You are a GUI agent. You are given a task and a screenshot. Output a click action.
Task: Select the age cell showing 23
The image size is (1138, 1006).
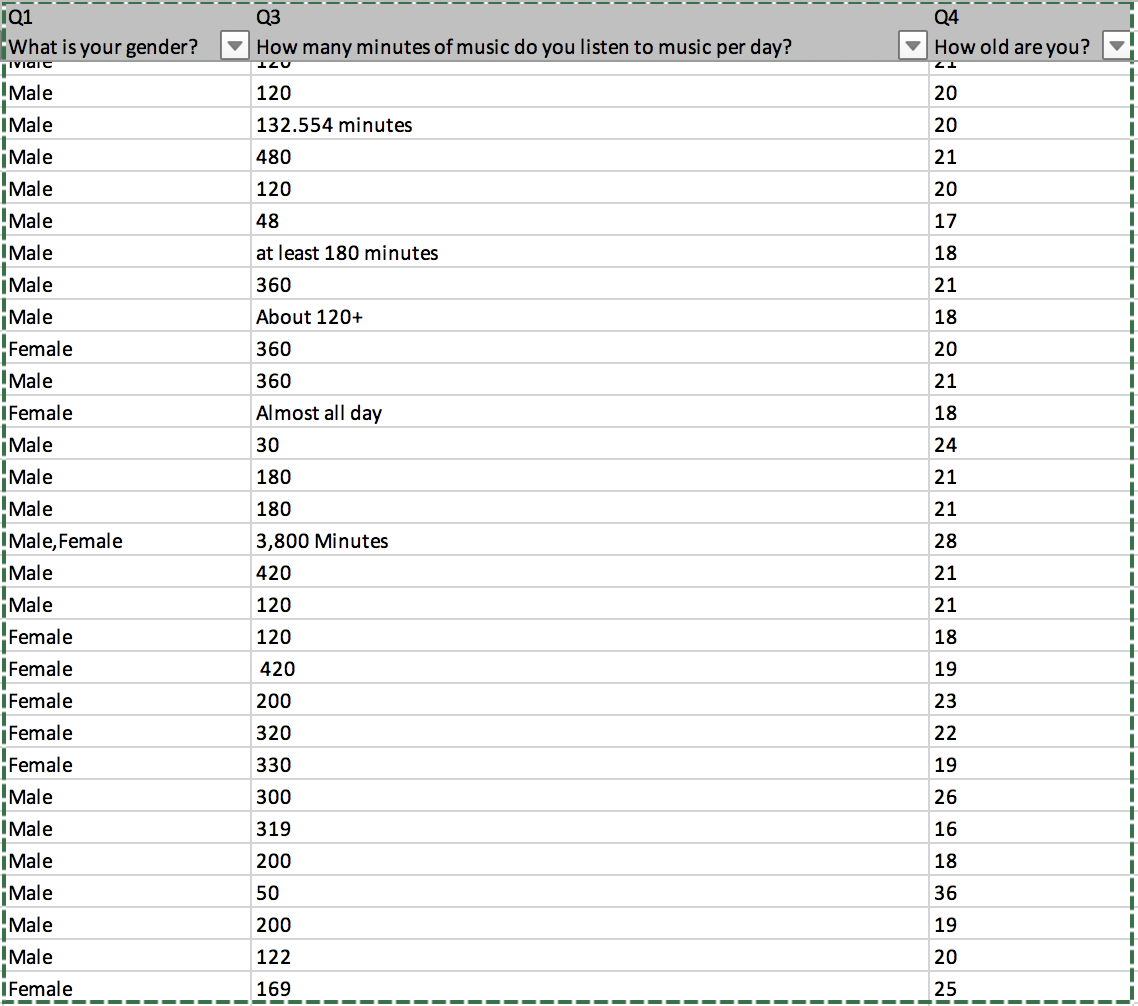click(x=1031, y=701)
